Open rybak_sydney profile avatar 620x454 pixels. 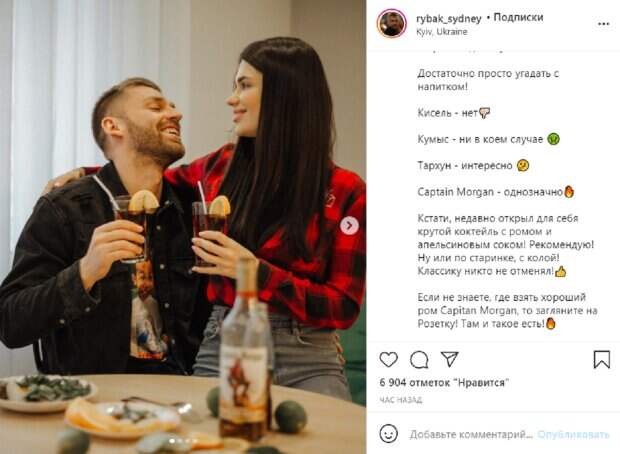point(391,23)
